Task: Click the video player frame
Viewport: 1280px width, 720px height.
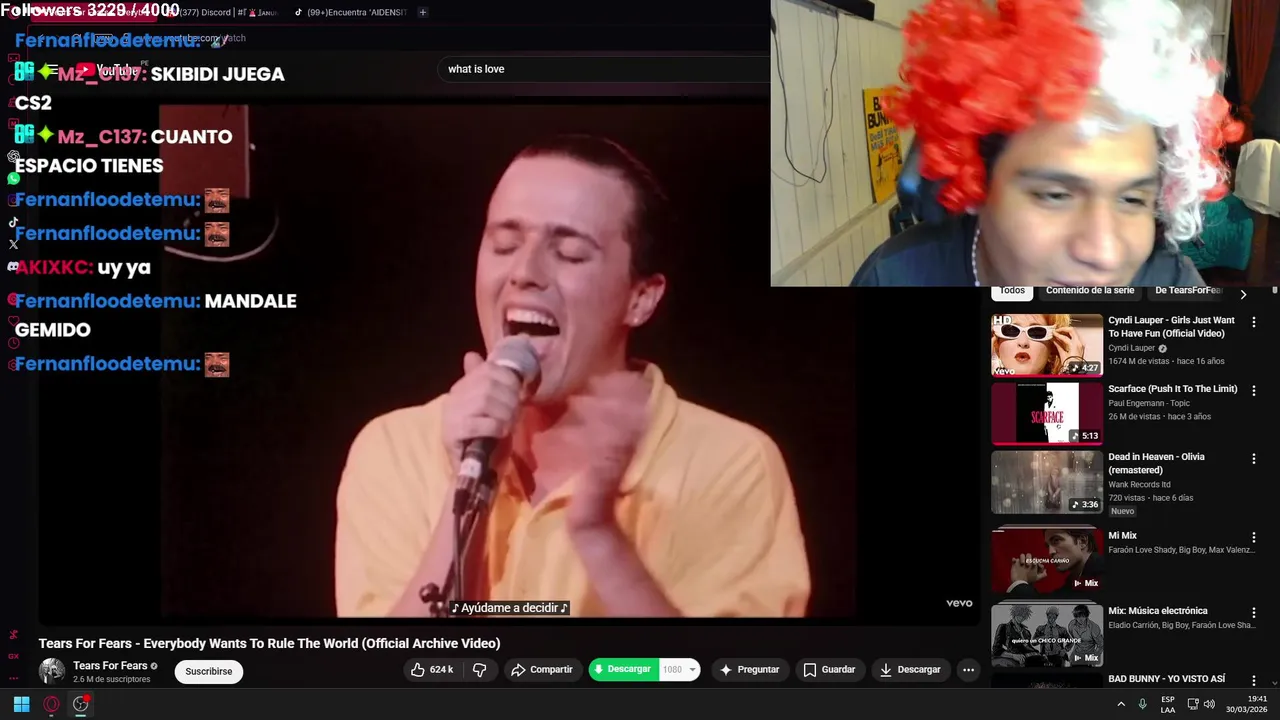Action: click(x=509, y=360)
